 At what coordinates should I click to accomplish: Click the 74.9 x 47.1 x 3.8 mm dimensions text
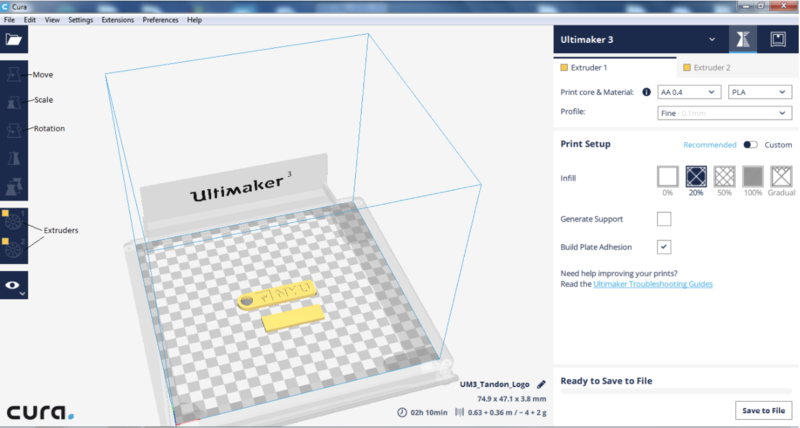(x=512, y=399)
